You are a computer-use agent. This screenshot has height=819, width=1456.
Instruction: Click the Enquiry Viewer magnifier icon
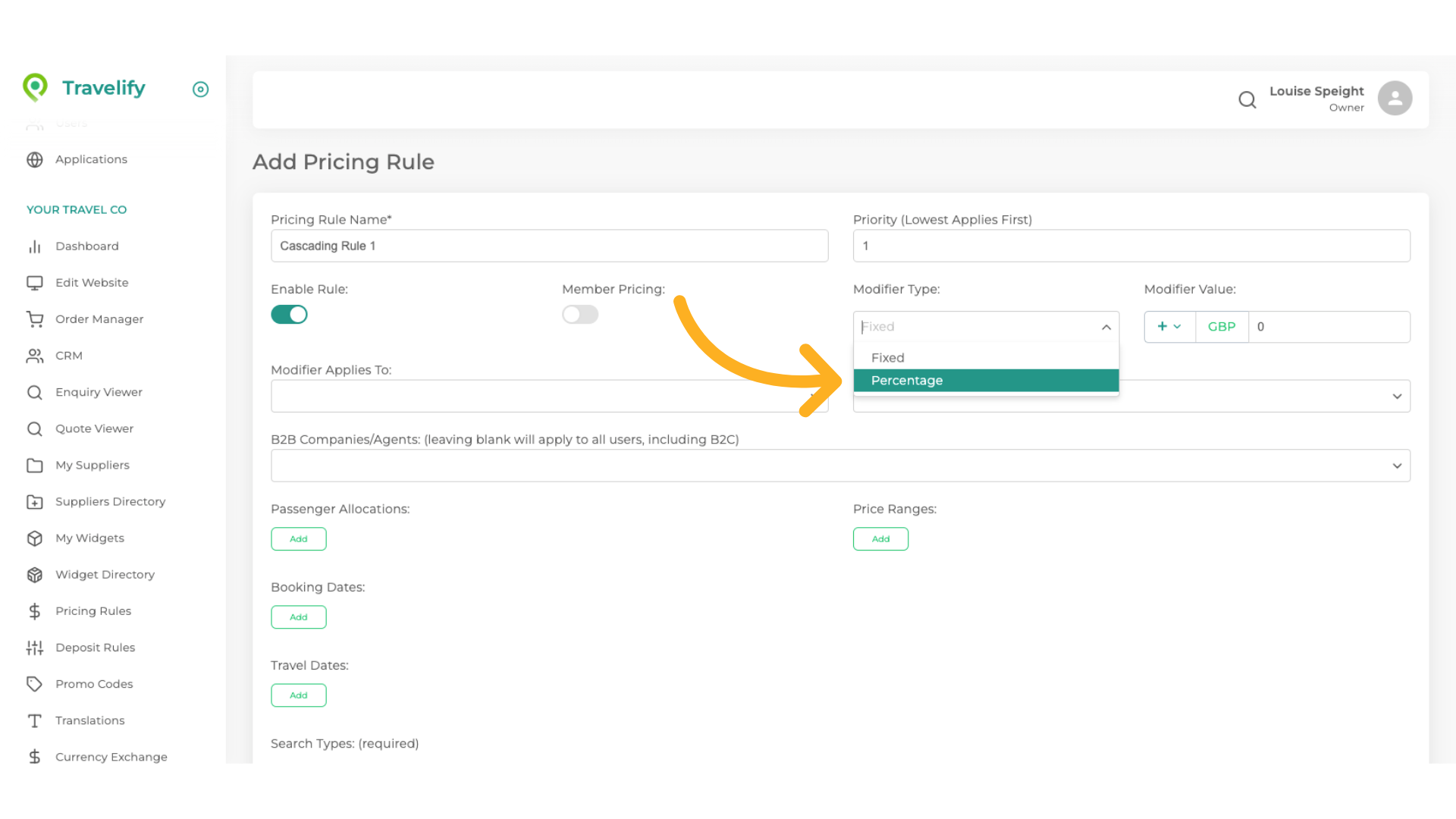(35, 392)
